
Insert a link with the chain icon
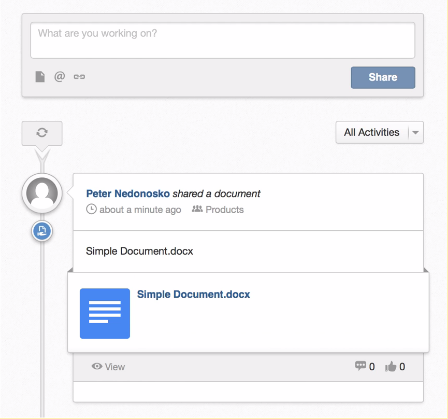79,77
